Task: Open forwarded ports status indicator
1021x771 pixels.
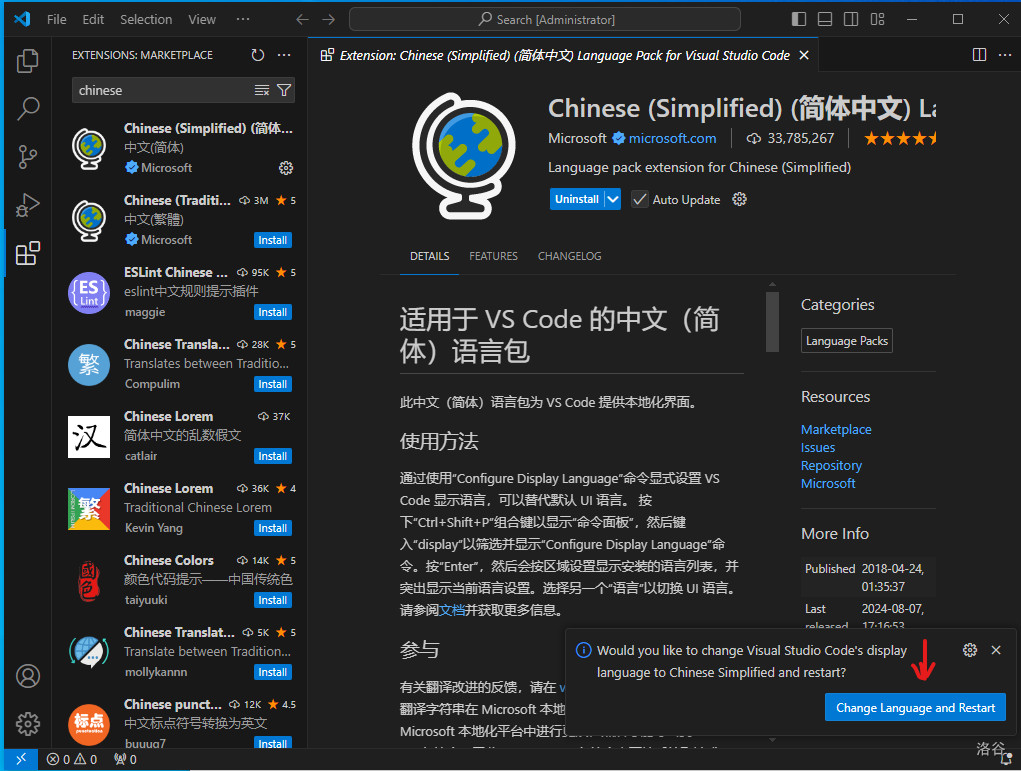Action: point(125,759)
